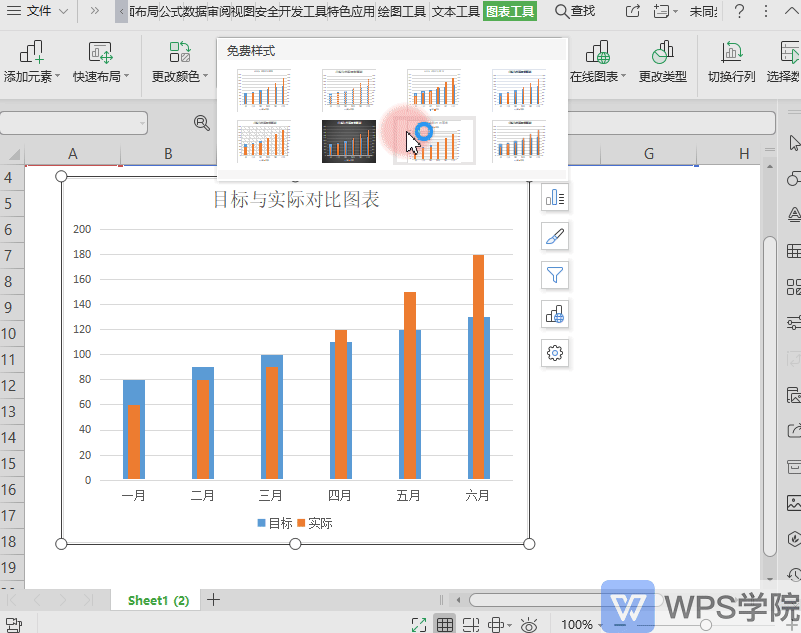This screenshot has height=633, width=801.
Task: Click the zoom out minus button
Action: pyautogui.click(x=620, y=625)
